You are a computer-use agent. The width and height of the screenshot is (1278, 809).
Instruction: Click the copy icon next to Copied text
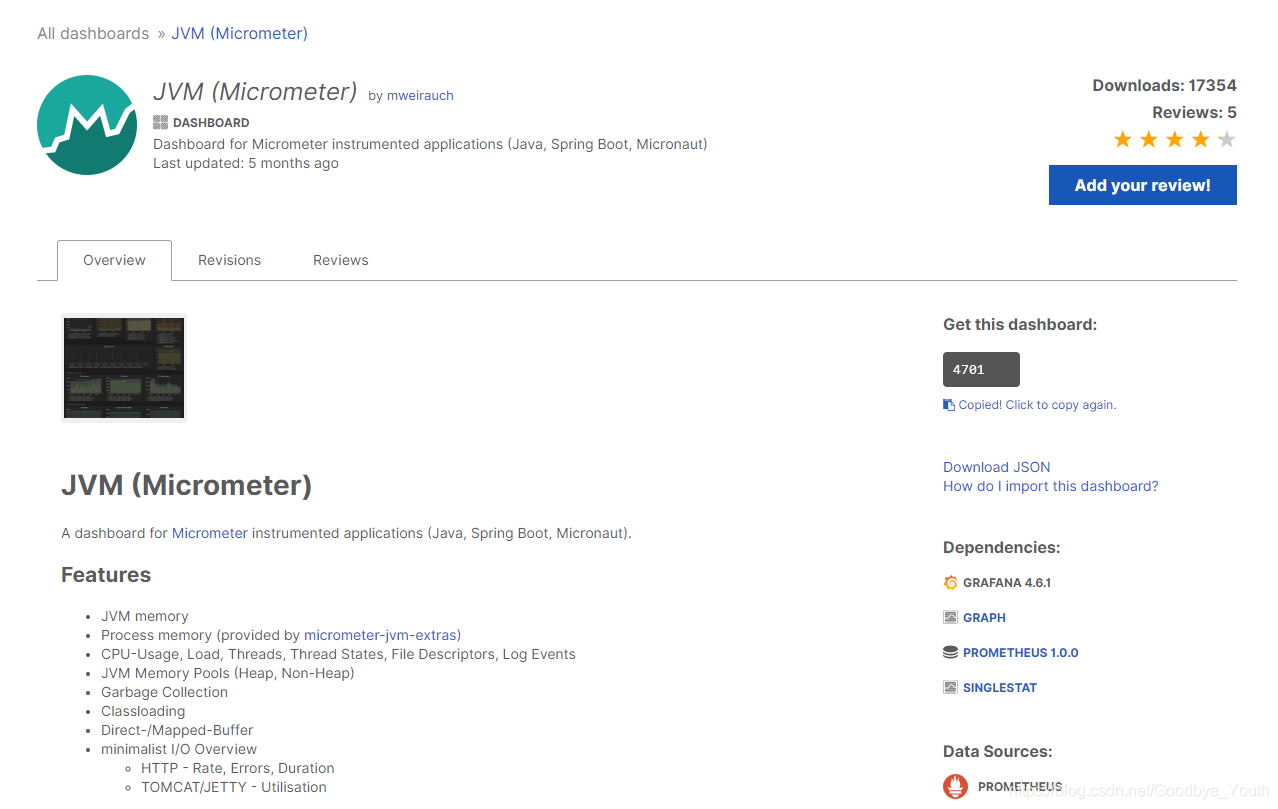click(x=949, y=405)
